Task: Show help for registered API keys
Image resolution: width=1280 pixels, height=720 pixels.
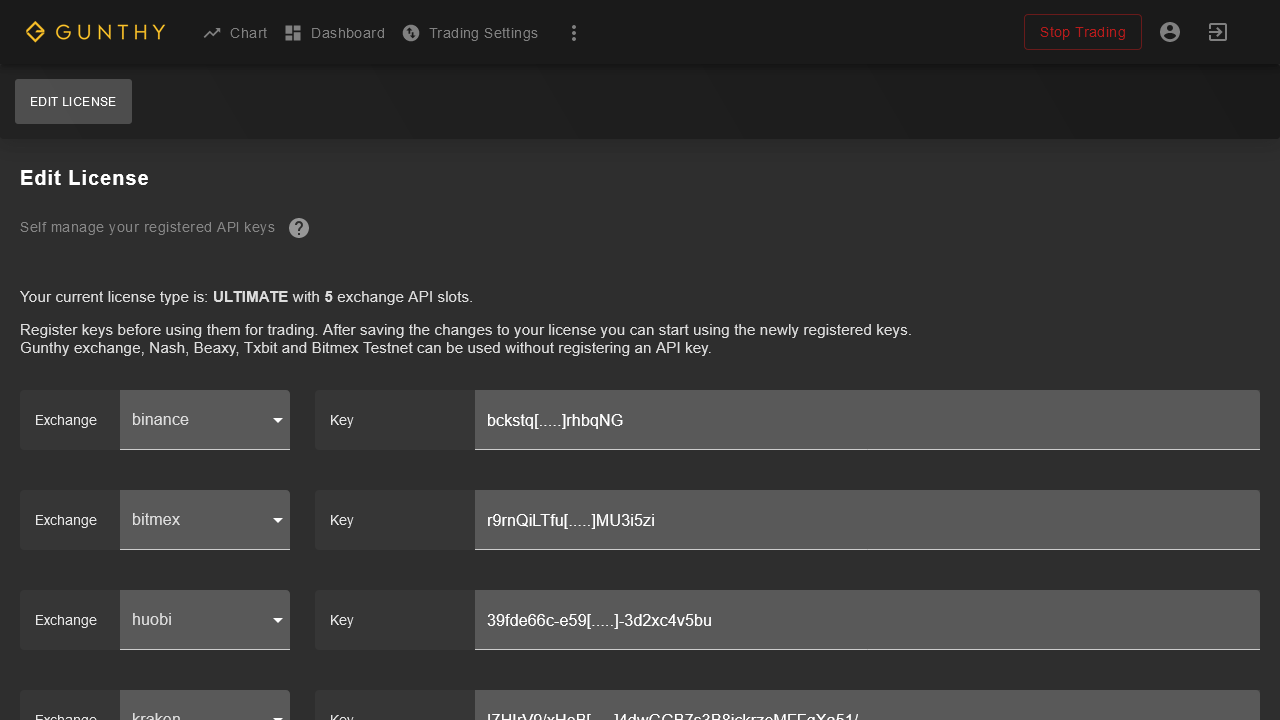Action: (x=299, y=228)
